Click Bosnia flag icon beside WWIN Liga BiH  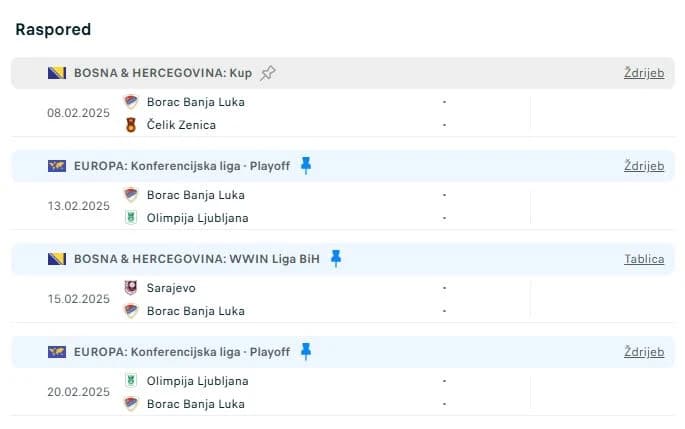pyautogui.click(x=57, y=259)
